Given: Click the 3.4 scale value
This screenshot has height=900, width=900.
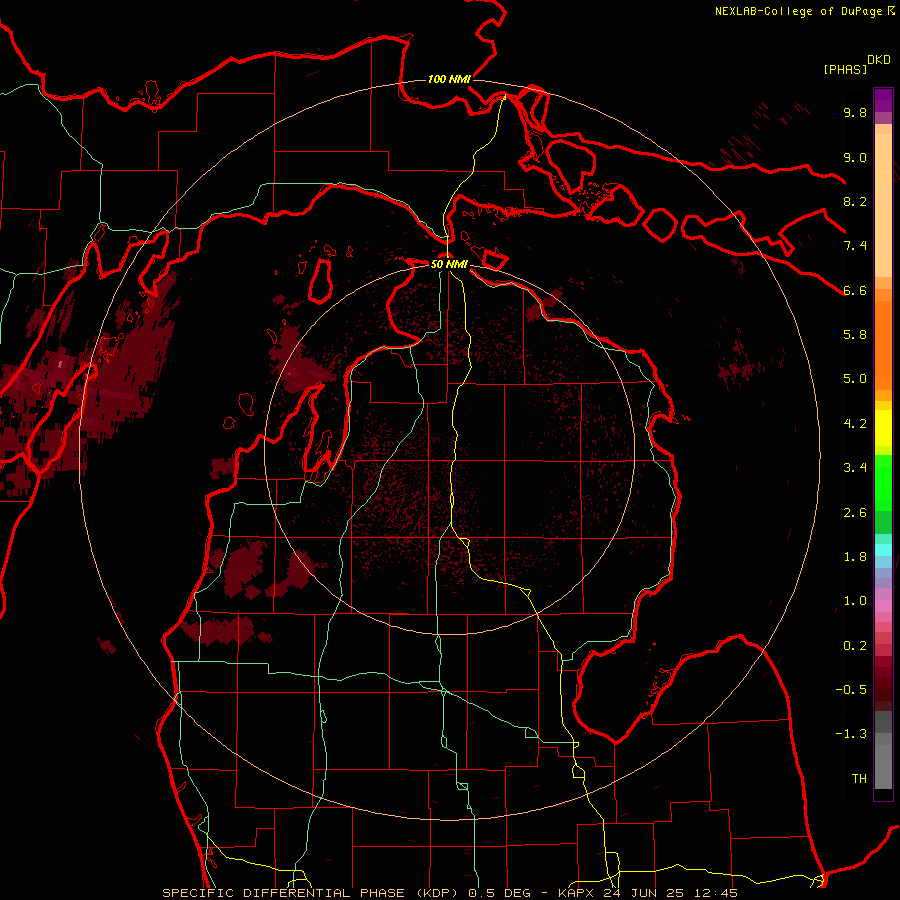Looking at the screenshot, I should point(855,468).
